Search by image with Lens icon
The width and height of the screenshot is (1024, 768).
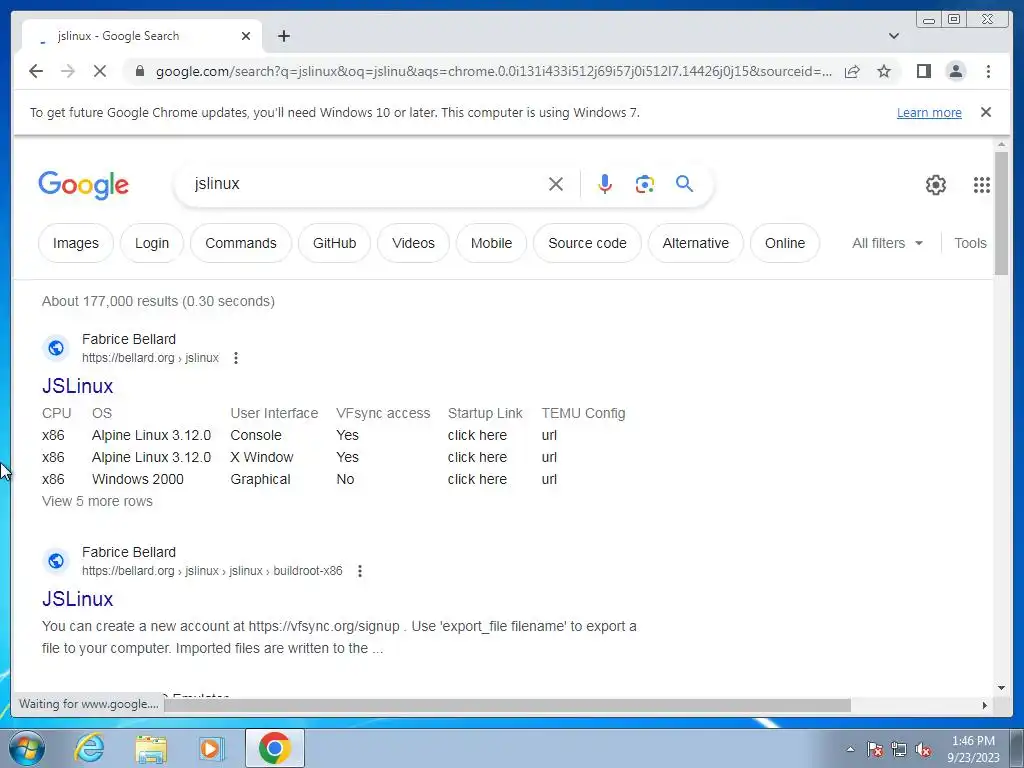(645, 184)
